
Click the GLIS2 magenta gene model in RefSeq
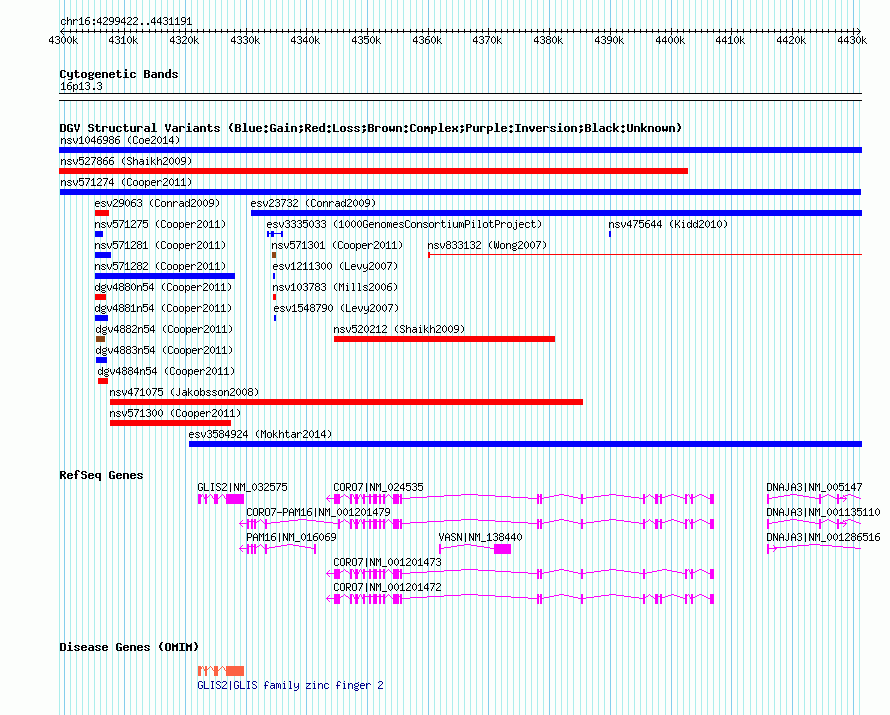click(221, 499)
